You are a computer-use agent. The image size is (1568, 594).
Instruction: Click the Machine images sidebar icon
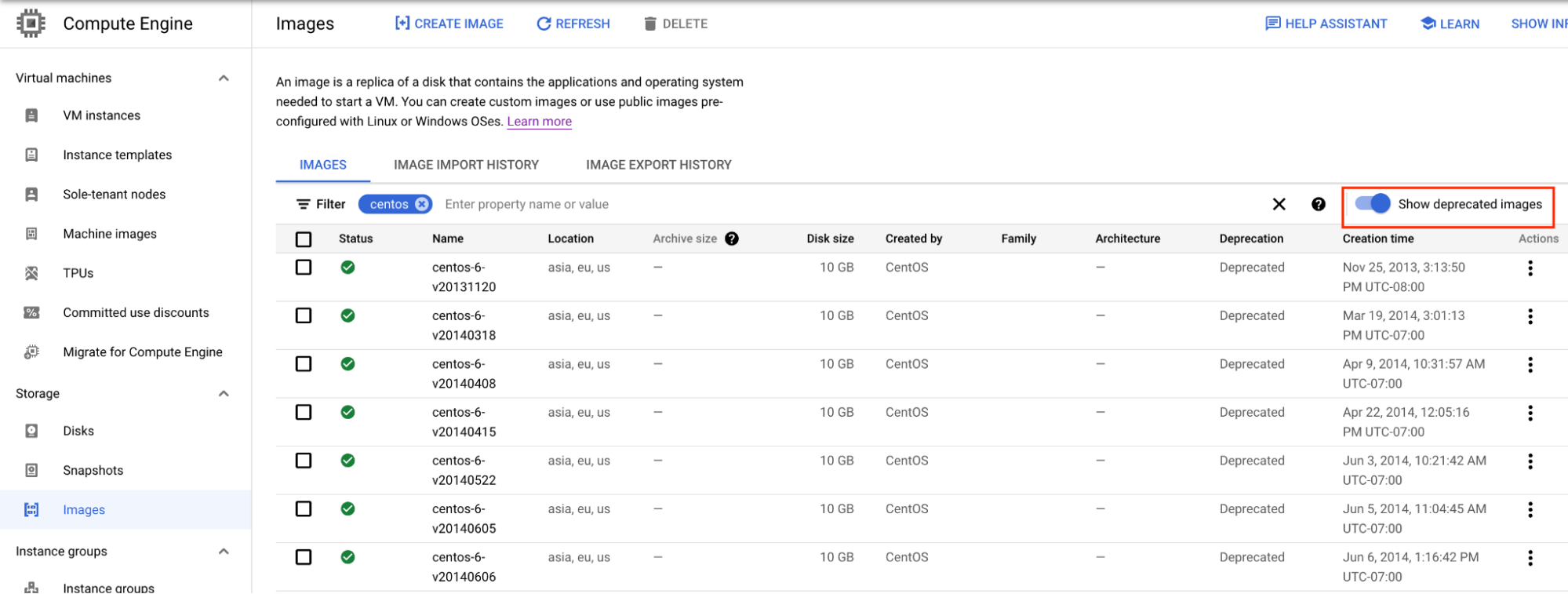[x=31, y=234]
